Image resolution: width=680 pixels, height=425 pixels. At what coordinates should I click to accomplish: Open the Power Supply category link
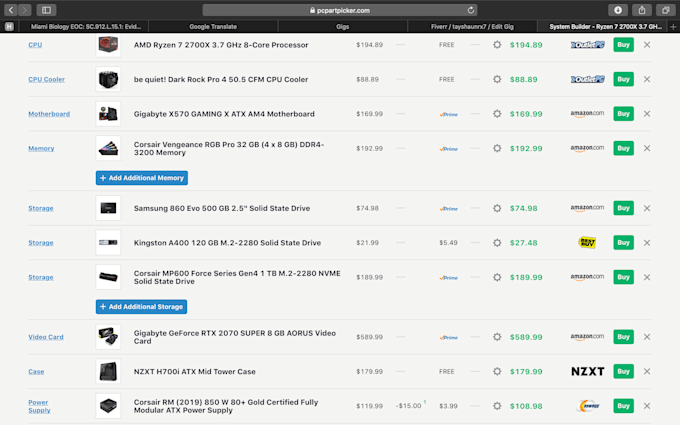click(x=39, y=406)
